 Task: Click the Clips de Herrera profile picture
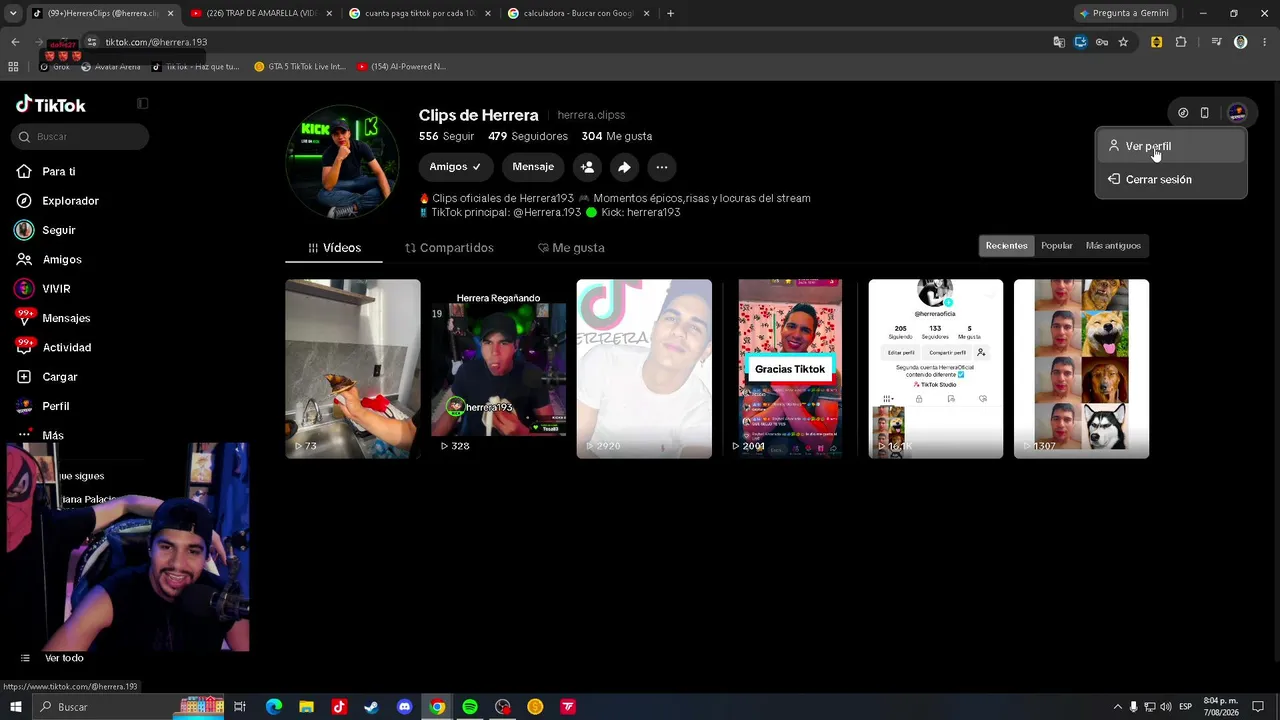point(342,162)
